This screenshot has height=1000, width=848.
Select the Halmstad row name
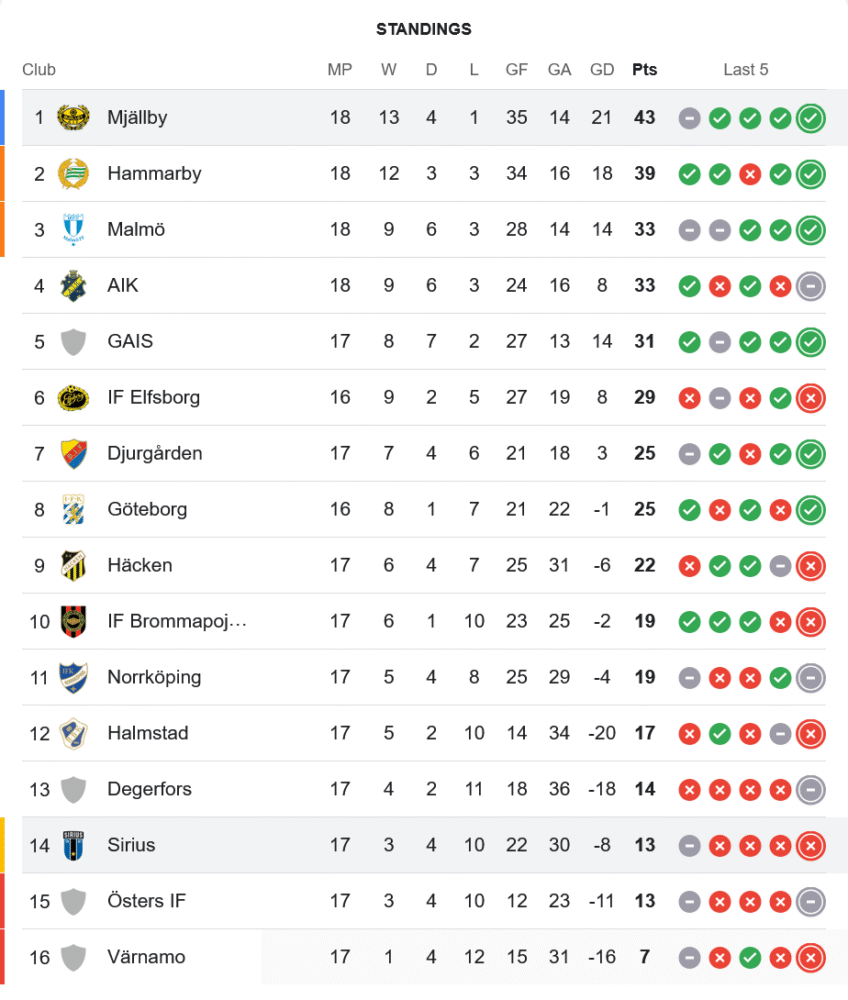pos(147,734)
